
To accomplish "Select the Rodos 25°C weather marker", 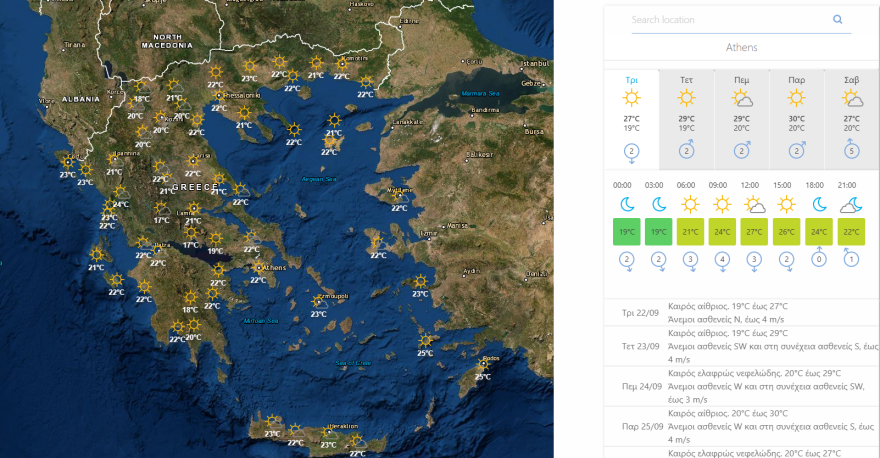I will point(481,365).
